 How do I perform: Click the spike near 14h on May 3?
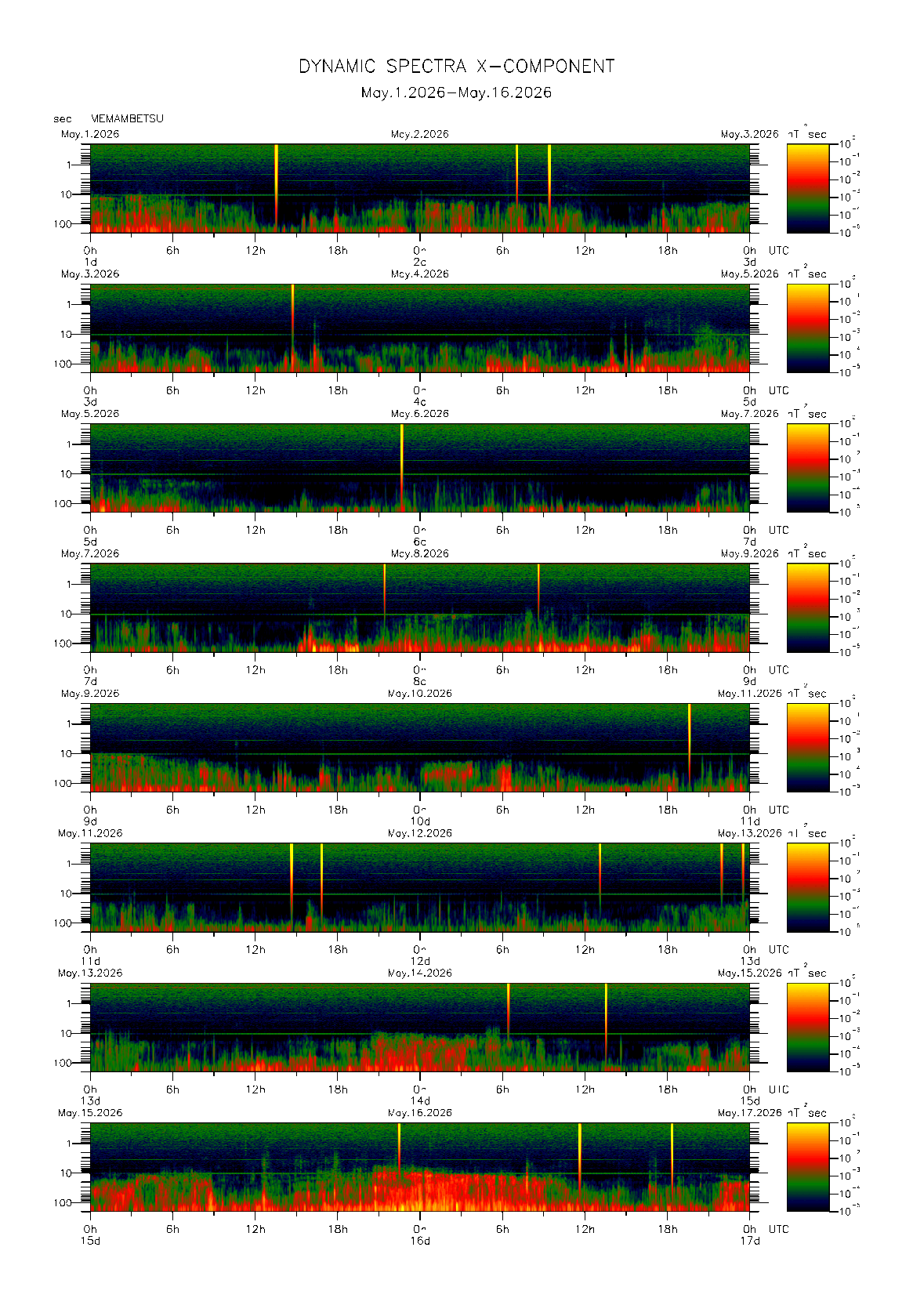(292, 321)
